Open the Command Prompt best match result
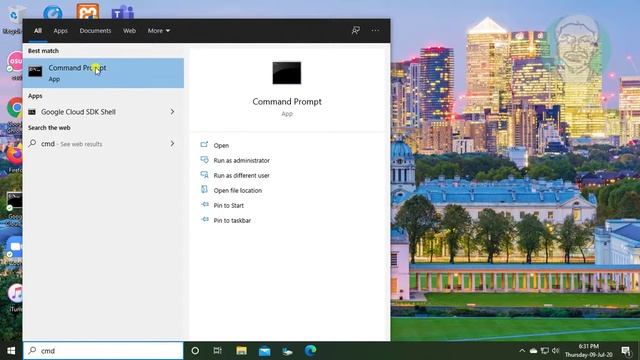 pos(103,73)
